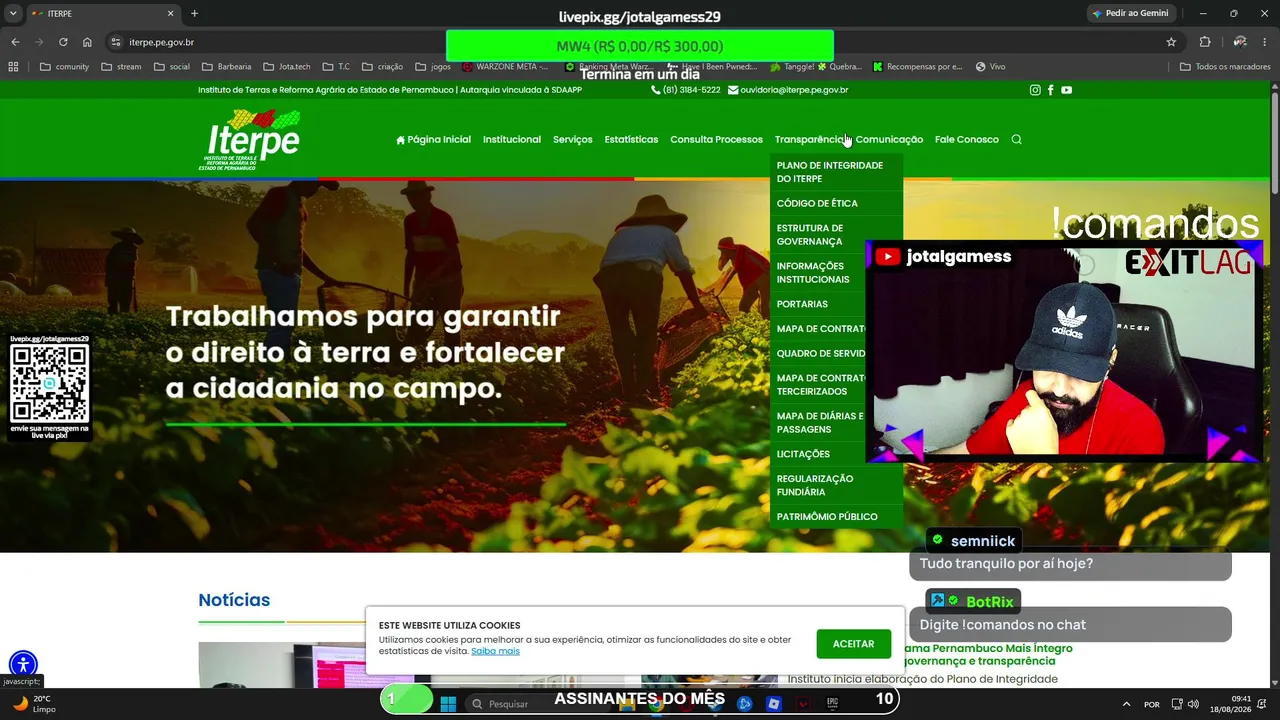Open the Serviços menu

click(573, 139)
